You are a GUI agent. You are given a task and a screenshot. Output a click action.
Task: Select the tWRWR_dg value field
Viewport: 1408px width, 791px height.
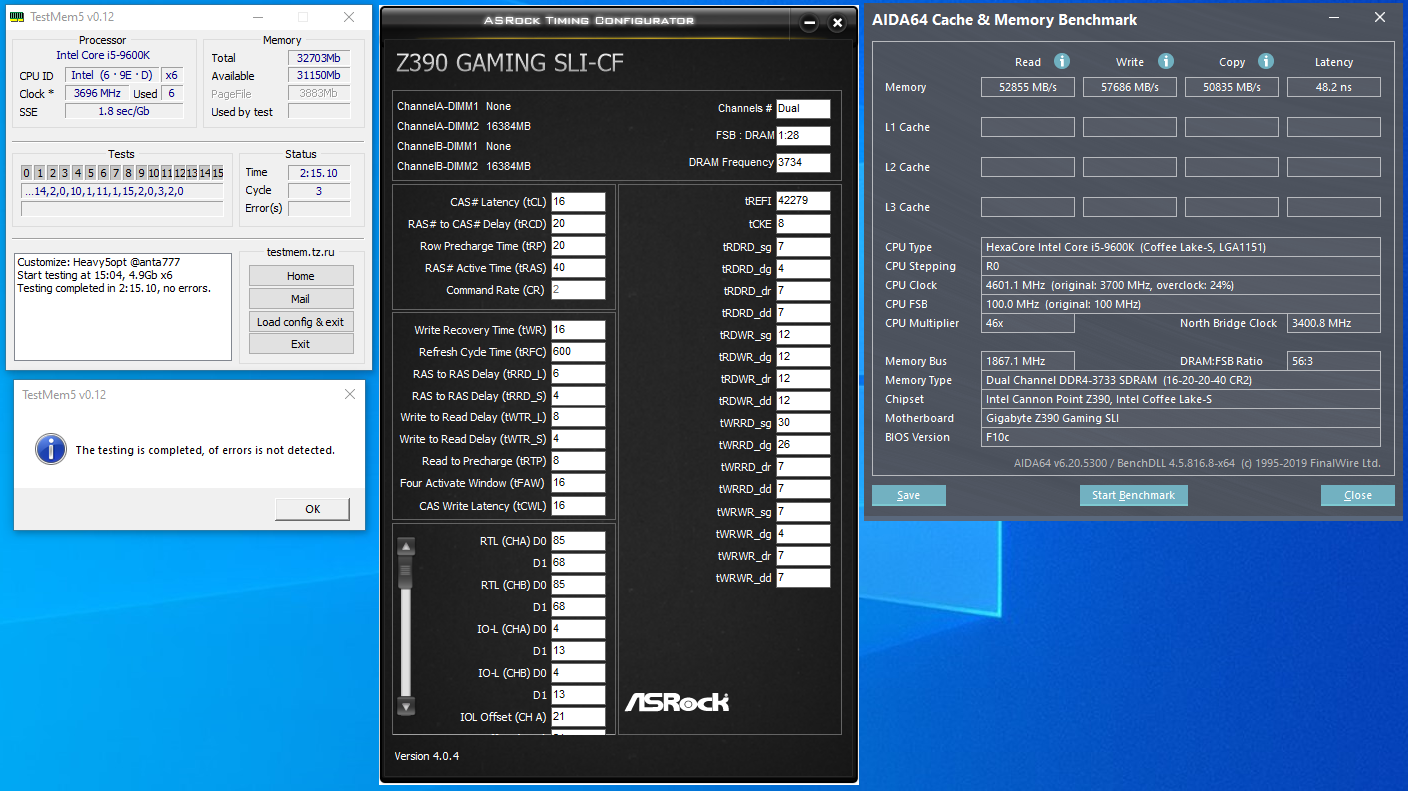click(803, 534)
